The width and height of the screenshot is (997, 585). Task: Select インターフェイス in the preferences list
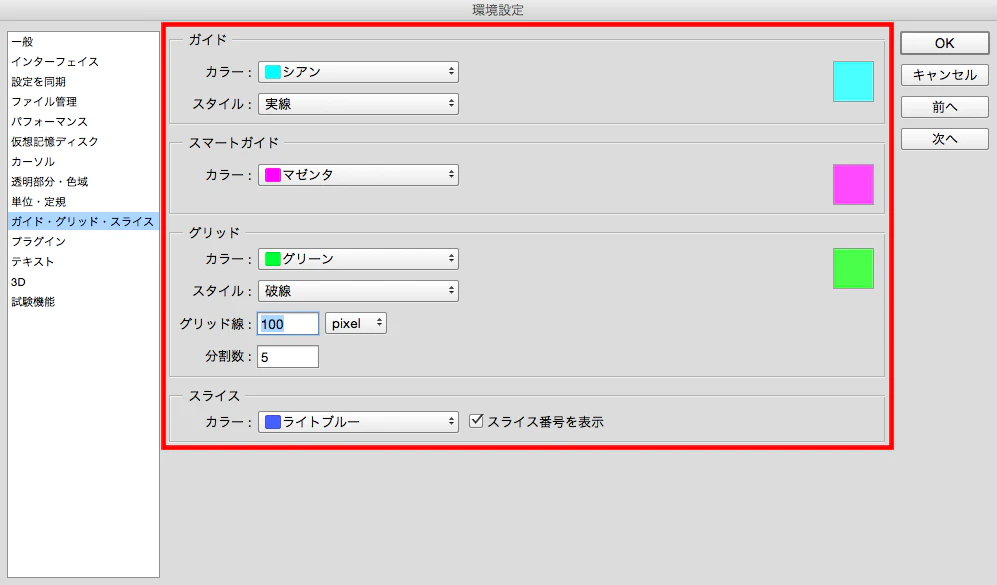click(83, 62)
